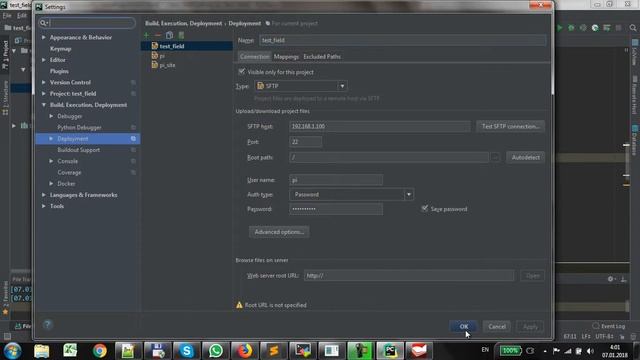The height and width of the screenshot is (360, 640).
Task: Switch to the Mappings tab
Action: 286,56
